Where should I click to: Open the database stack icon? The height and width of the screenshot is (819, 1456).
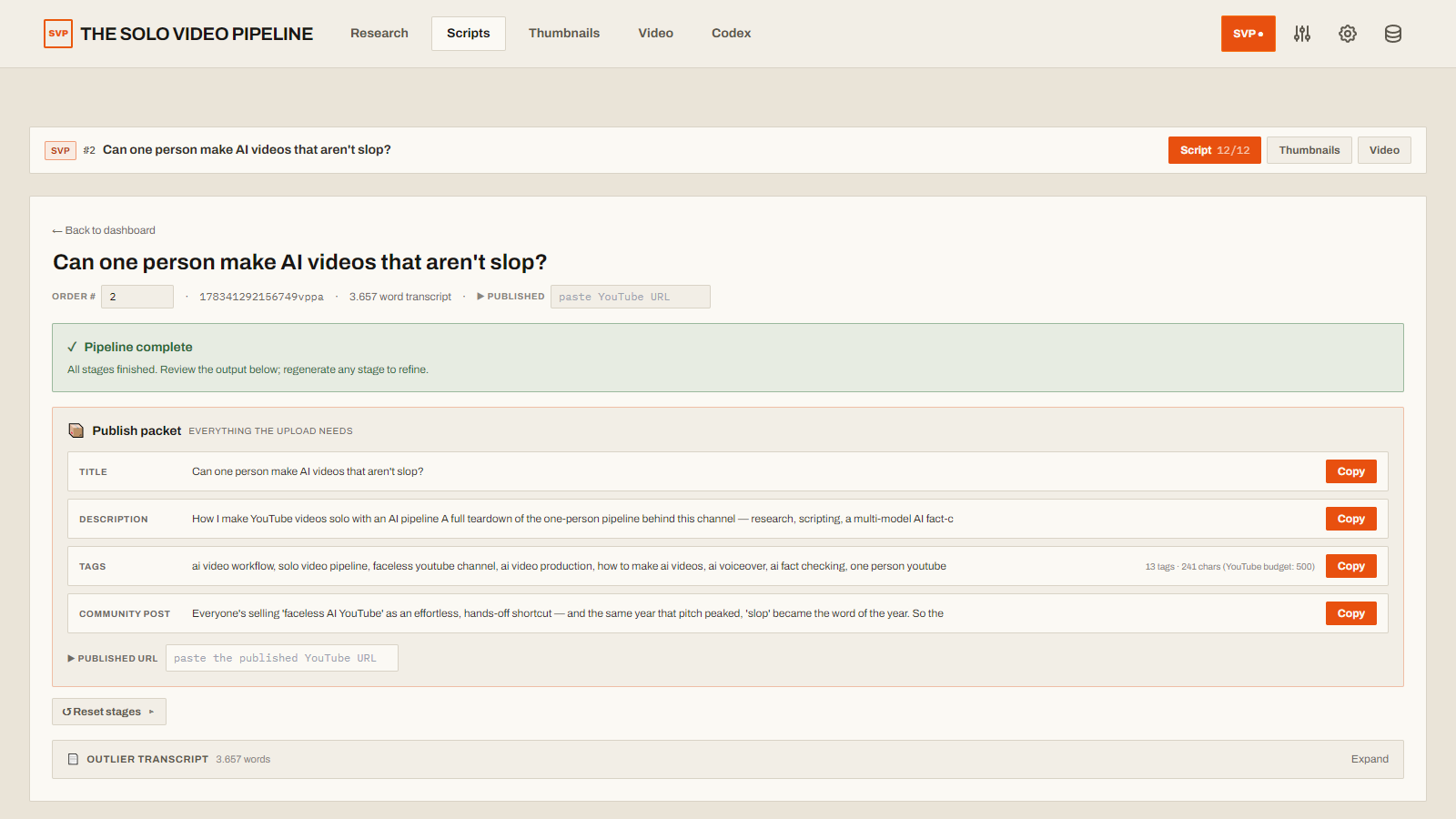coord(1393,34)
